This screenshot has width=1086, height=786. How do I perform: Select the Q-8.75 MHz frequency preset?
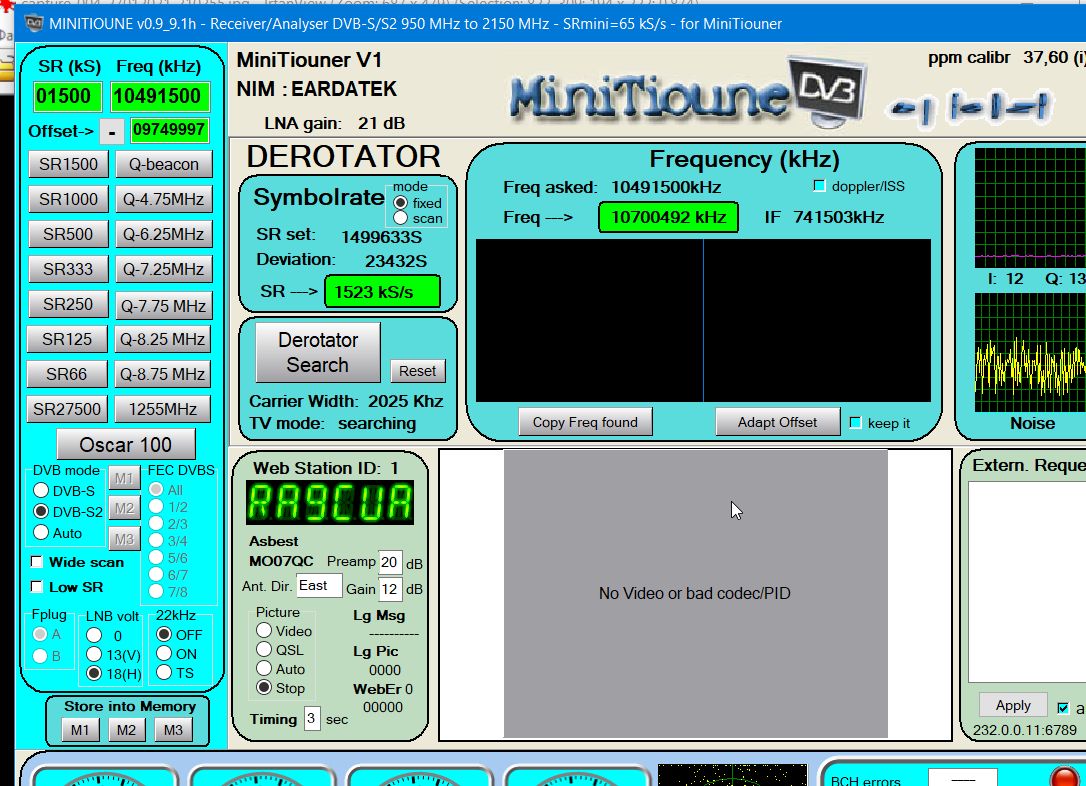tap(163, 374)
